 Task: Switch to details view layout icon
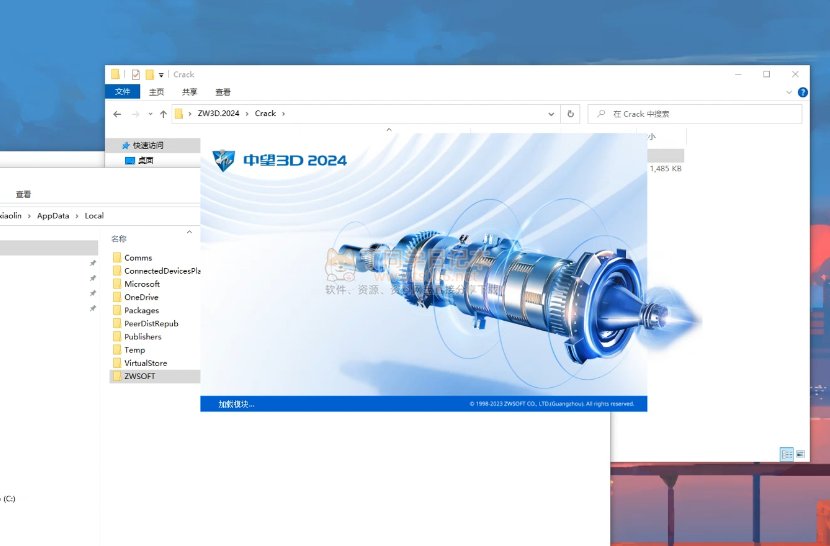pyautogui.click(x=787, y=454)
